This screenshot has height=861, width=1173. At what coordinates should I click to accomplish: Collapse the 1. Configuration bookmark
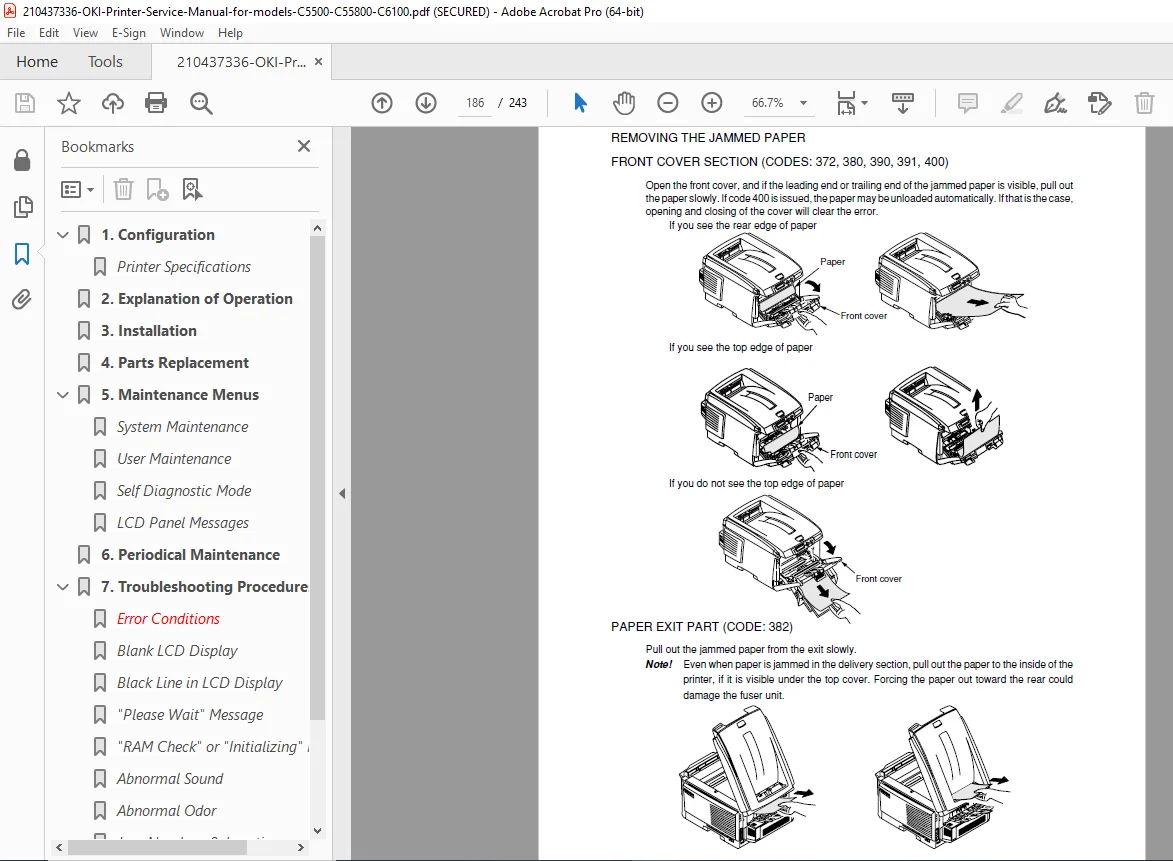63,235
